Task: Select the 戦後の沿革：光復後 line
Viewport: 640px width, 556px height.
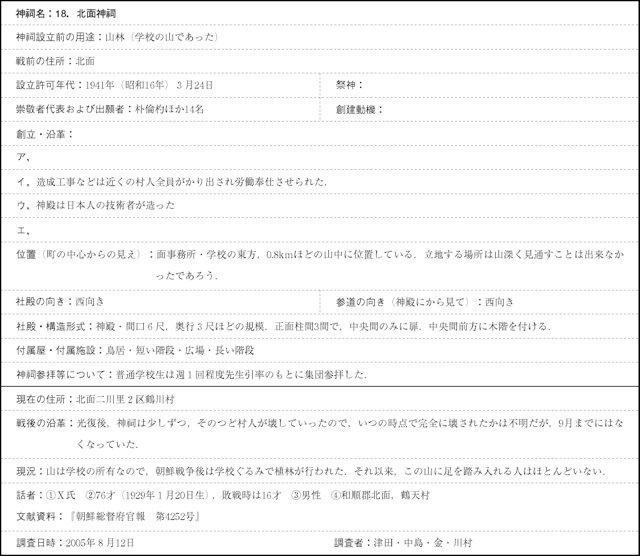Action: [x=320, y=423]
